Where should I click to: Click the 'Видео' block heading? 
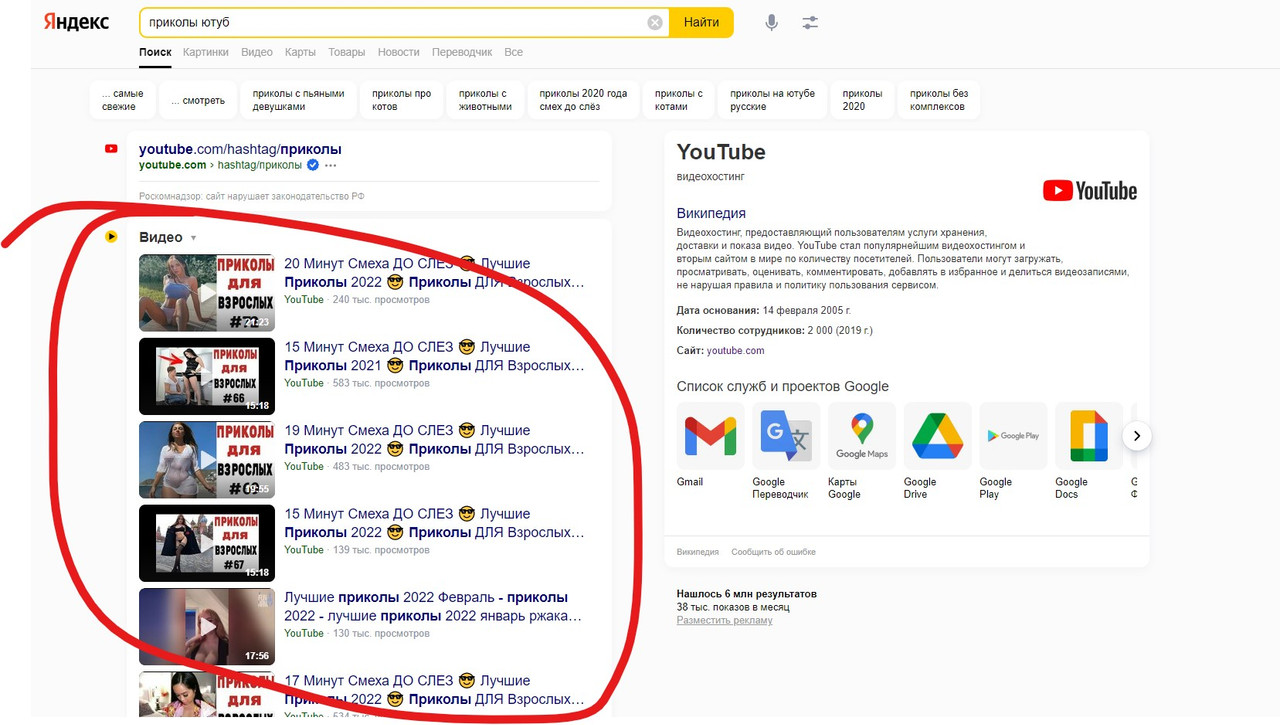coord(161,237)
